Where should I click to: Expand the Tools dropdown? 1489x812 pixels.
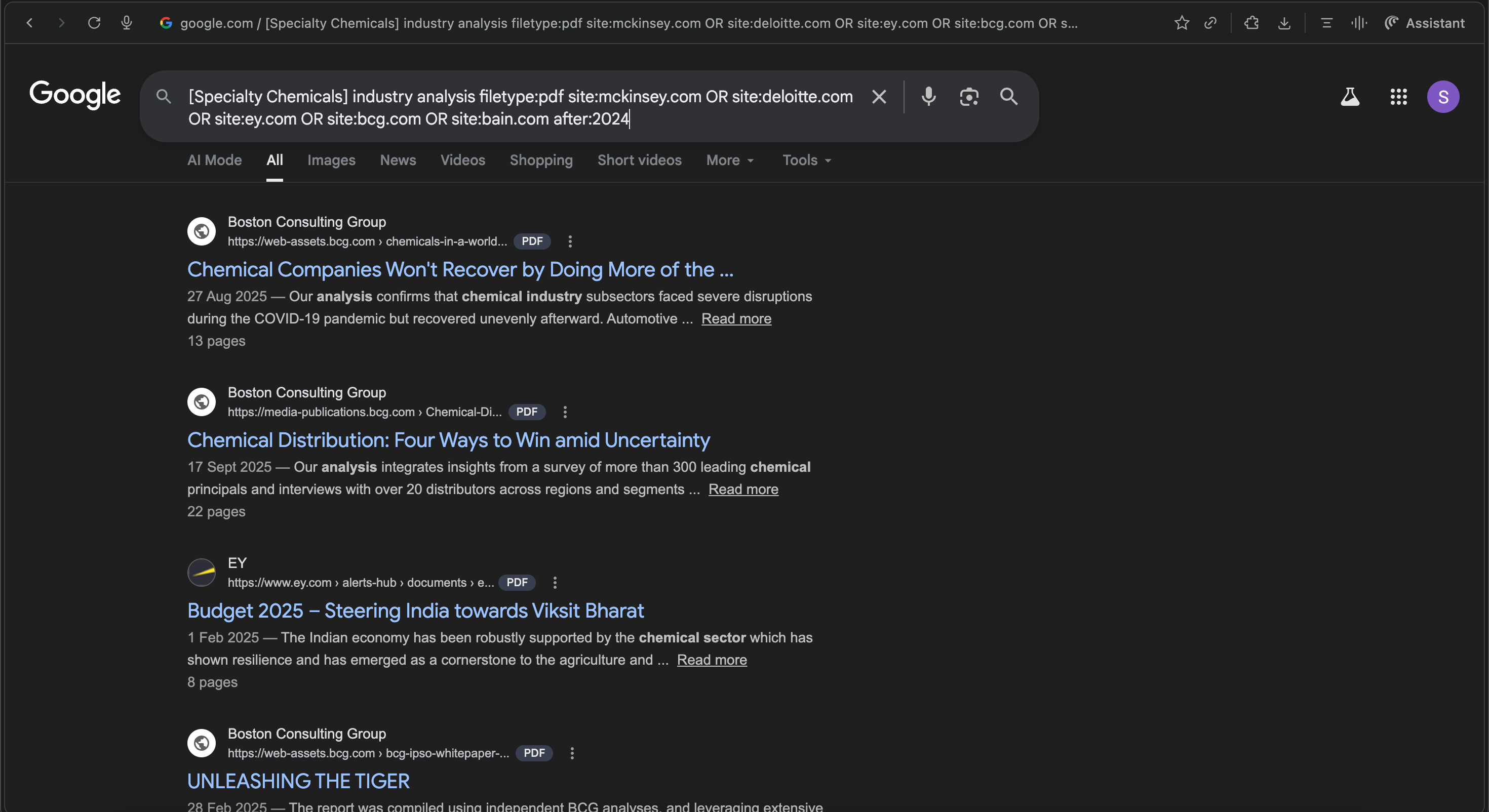[x=806, y=160]
